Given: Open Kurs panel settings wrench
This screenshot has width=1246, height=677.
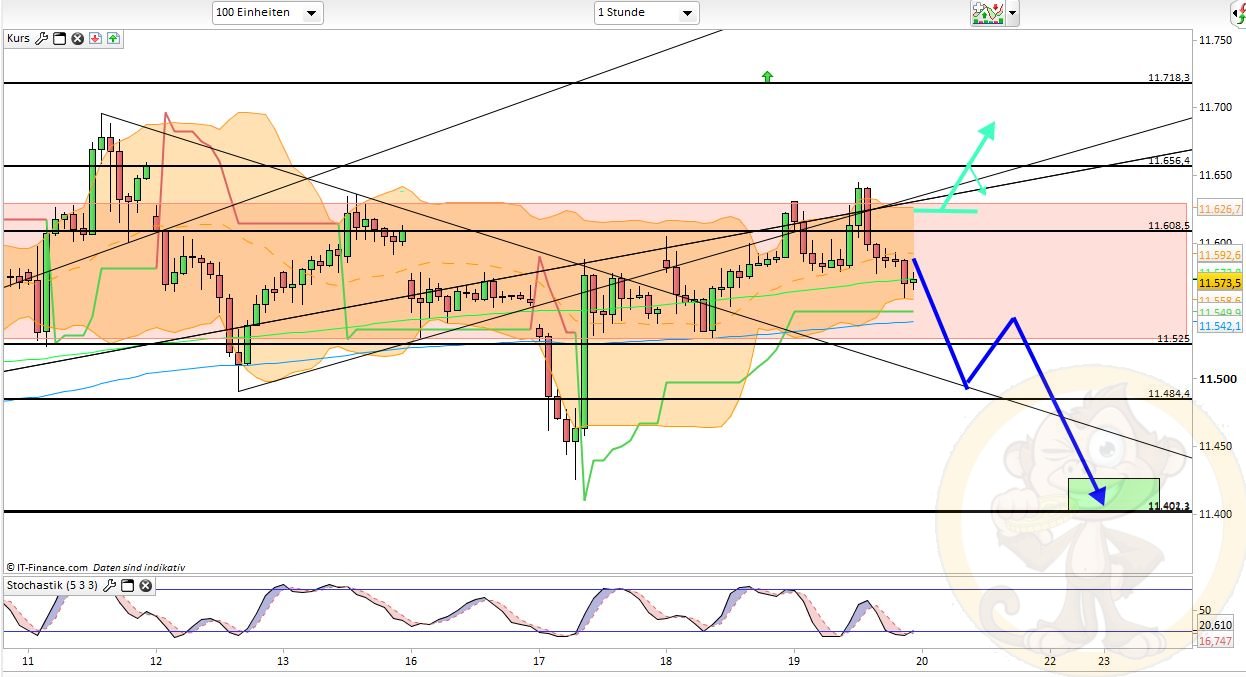Looking at the screenshot, I should click(x=42, y=39).
